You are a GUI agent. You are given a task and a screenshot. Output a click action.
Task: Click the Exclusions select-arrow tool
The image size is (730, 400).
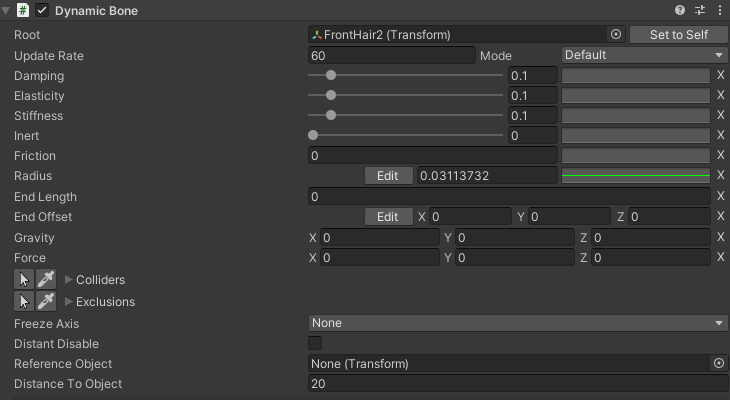[x=24, y=301]
